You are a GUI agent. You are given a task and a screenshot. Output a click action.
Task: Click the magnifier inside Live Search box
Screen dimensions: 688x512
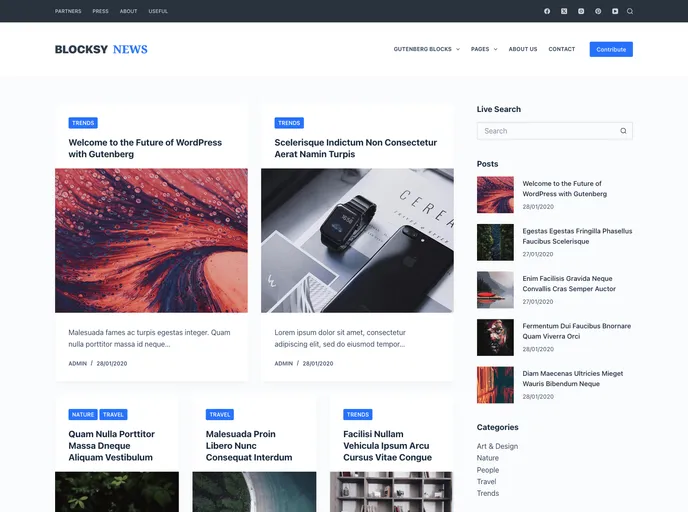pyautogui.click(x=623, y=131)
